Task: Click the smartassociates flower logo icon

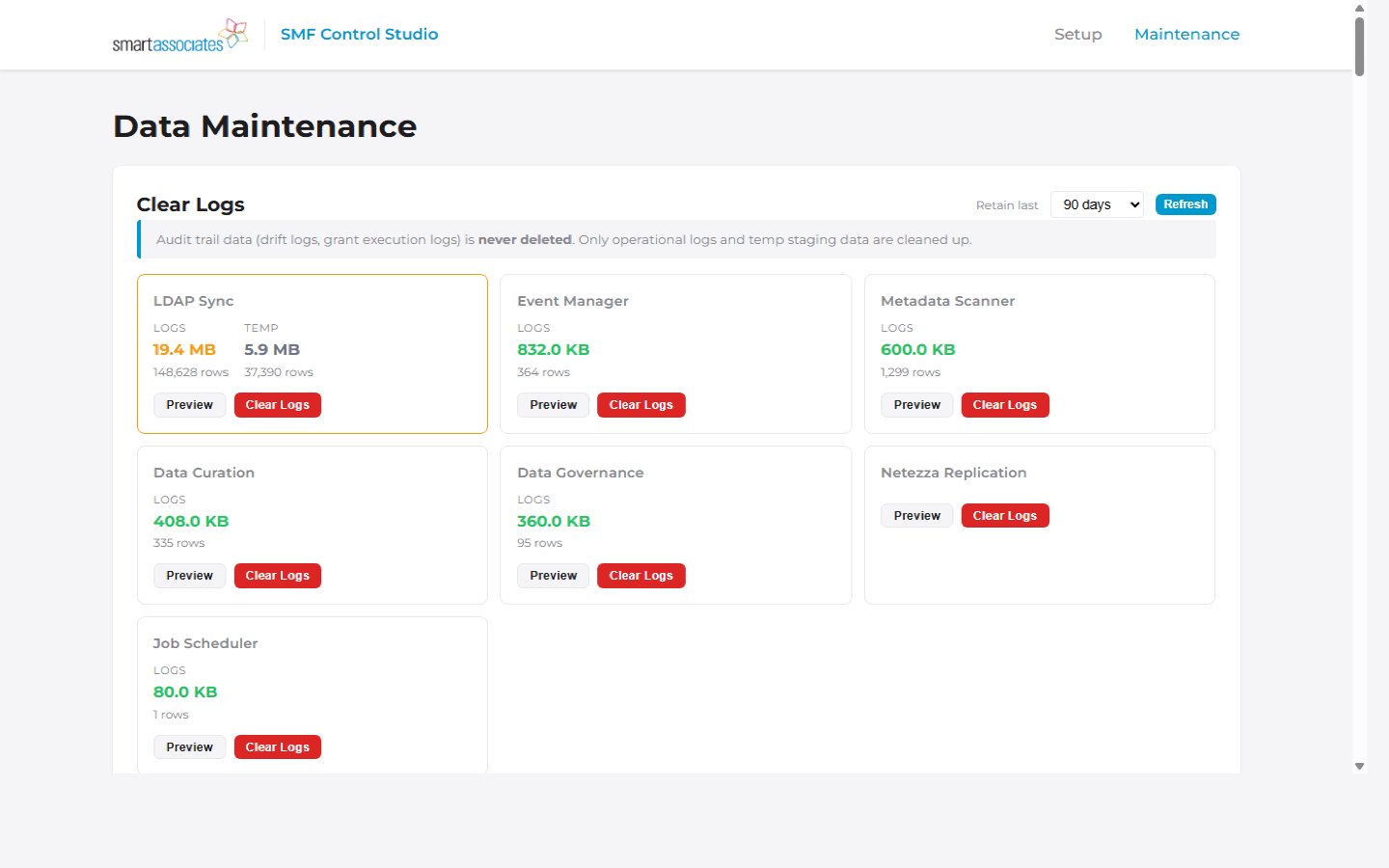Action: pos(231,33)
